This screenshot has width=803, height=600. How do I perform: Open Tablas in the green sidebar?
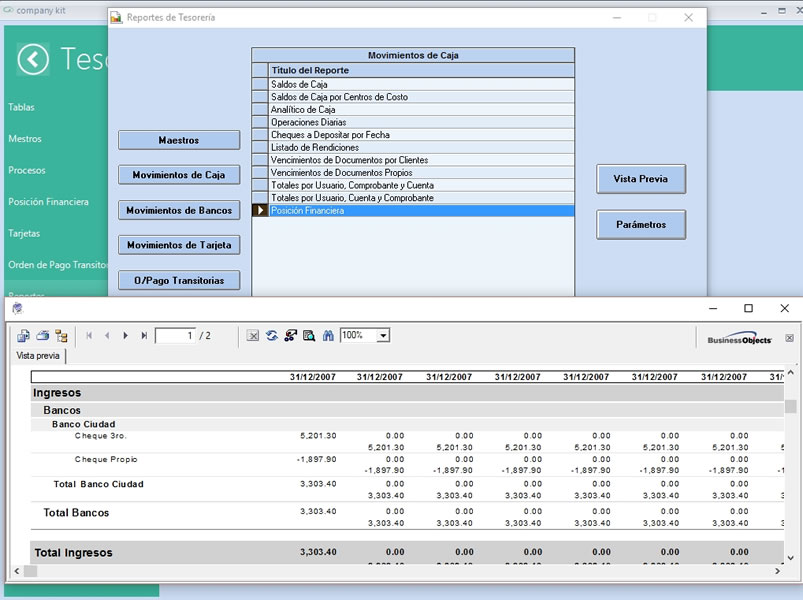coord(22,108)
